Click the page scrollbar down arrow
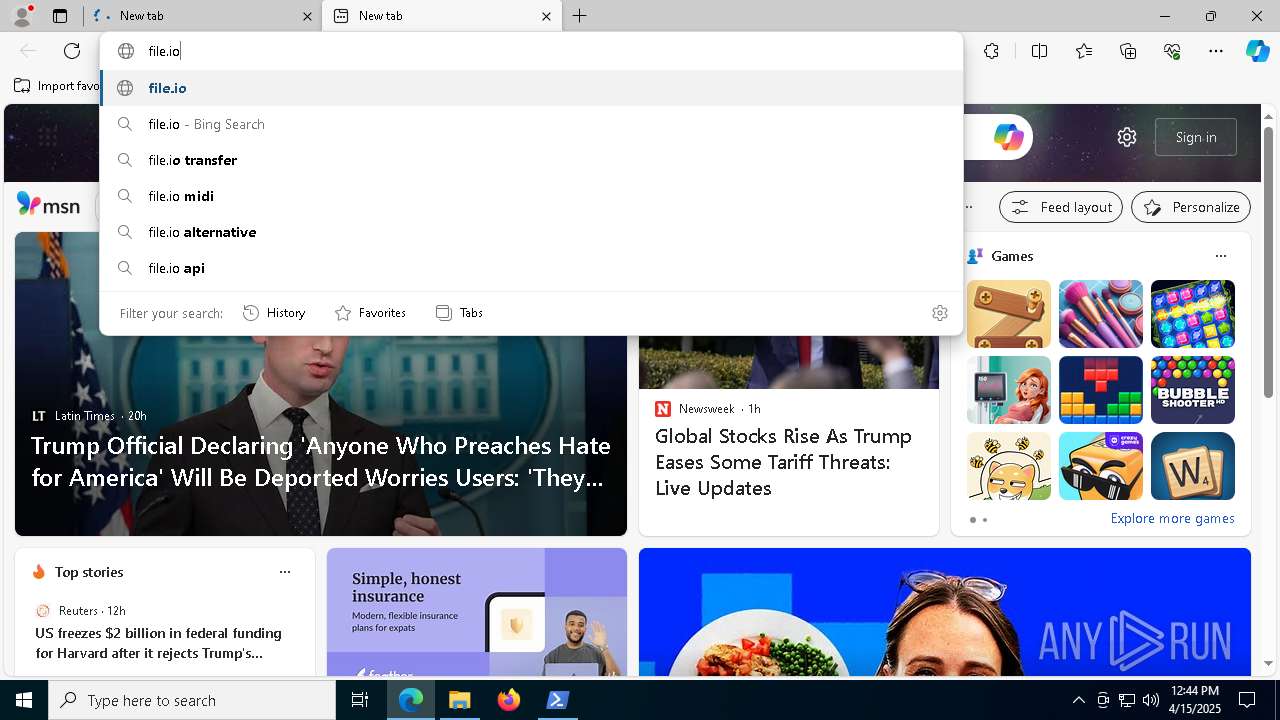This screenshot has width=1280, height=720. click(x=1269, y=663)
